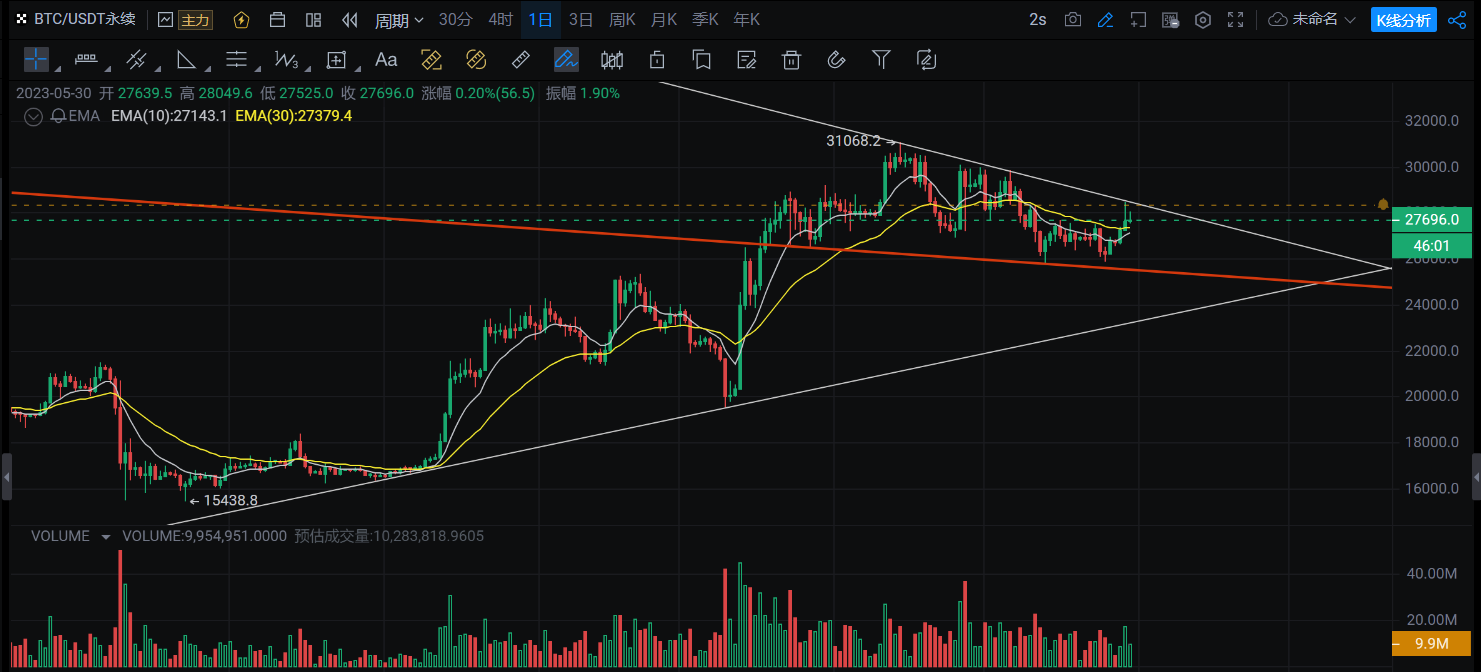
Task: Switch to the 4时 timeframe
Action: coord(500,19)
